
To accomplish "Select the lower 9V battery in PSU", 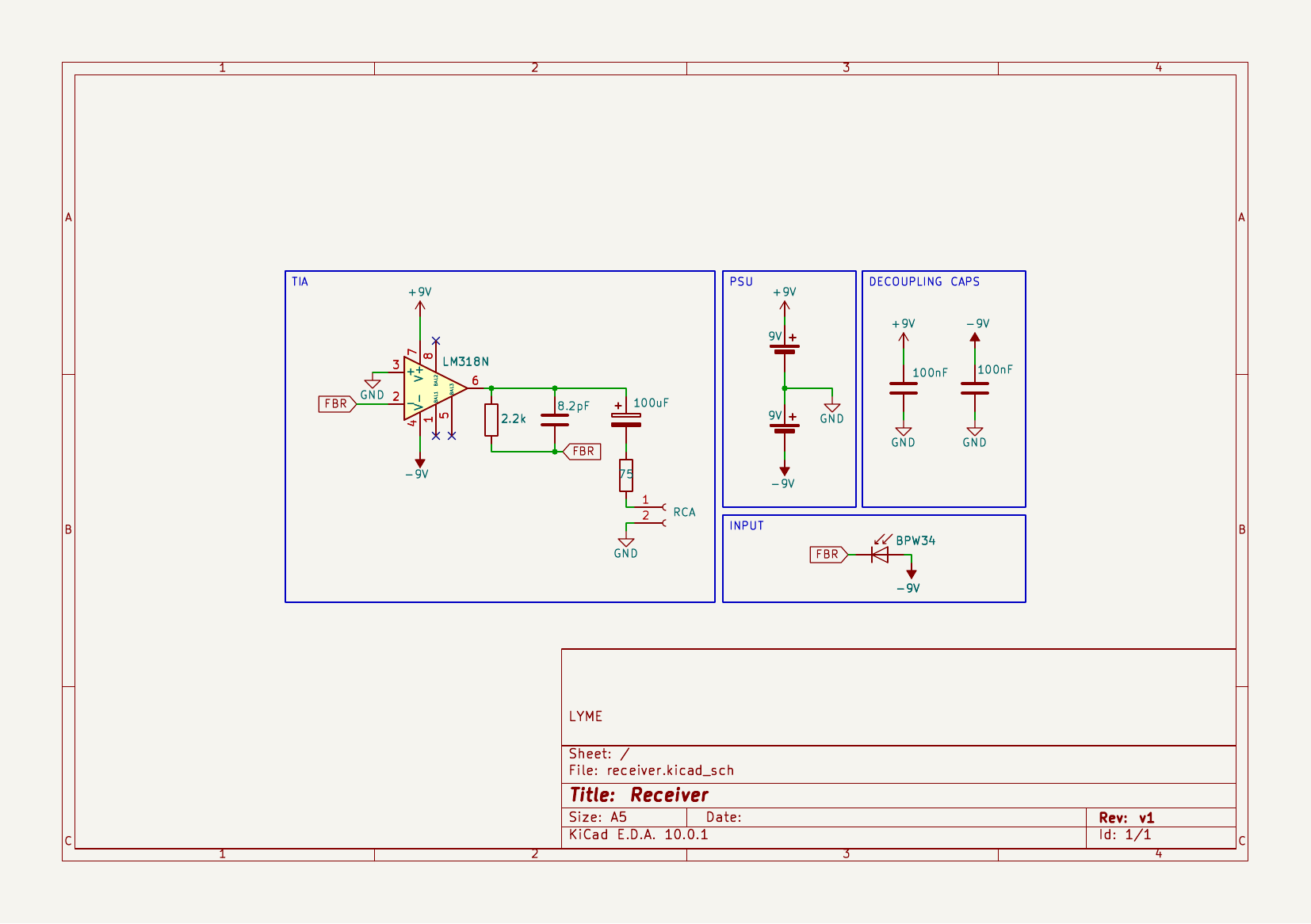I will [x=785, y=426].
